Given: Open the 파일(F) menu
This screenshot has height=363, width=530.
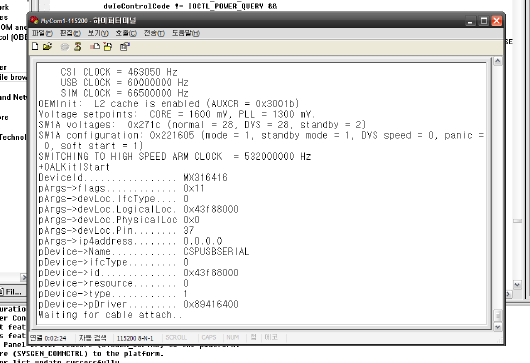Looking at the screenshot, I should (42, 33).
